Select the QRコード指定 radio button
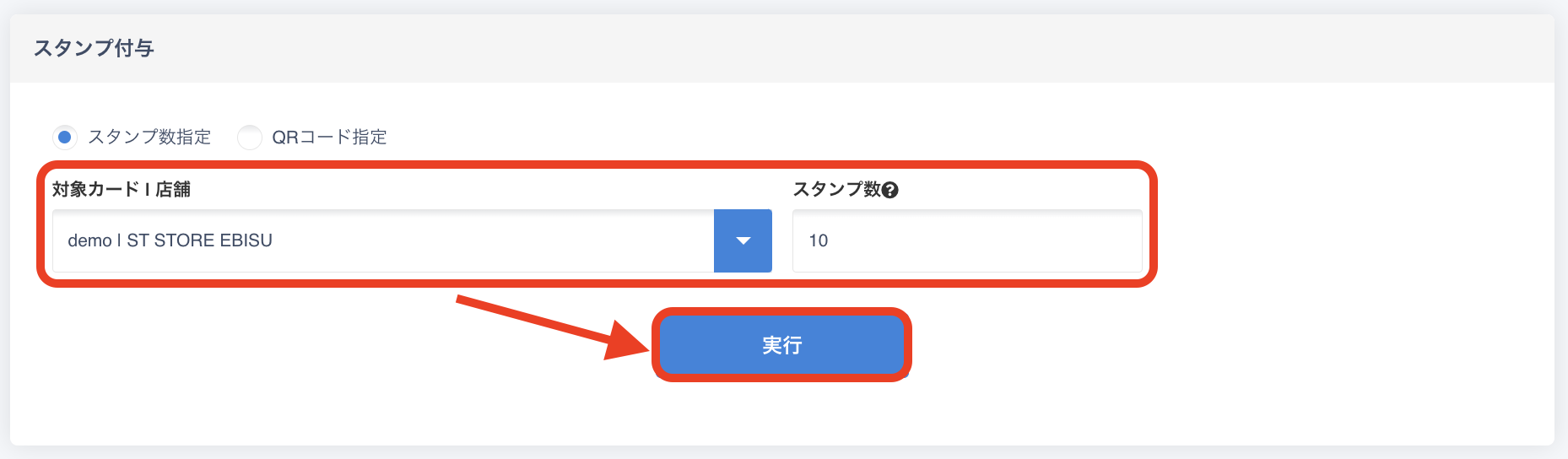Screen dimensions: 1568x459 [x=250, y=137]
